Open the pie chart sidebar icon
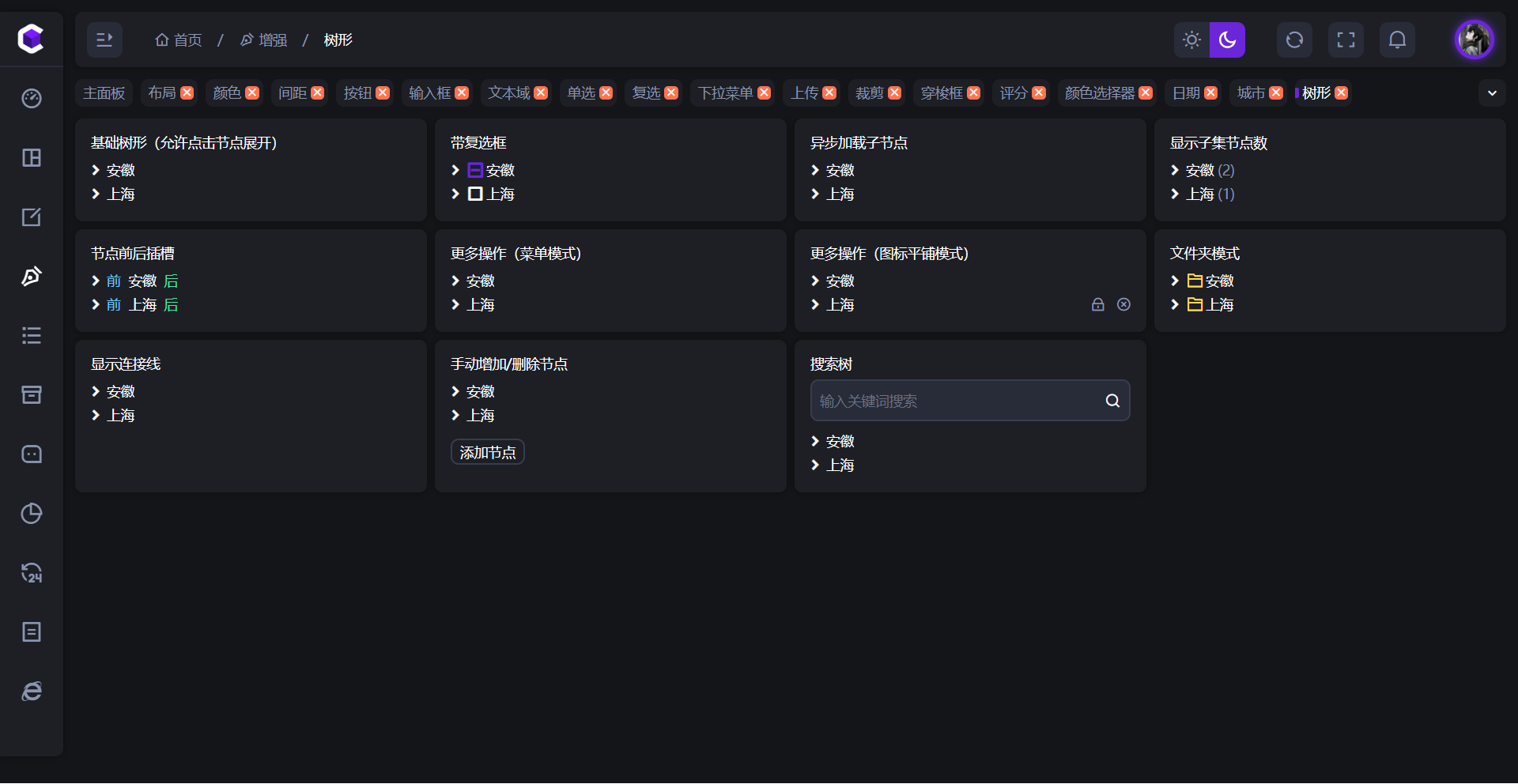Screen dimensions: 1518x784 32,513
